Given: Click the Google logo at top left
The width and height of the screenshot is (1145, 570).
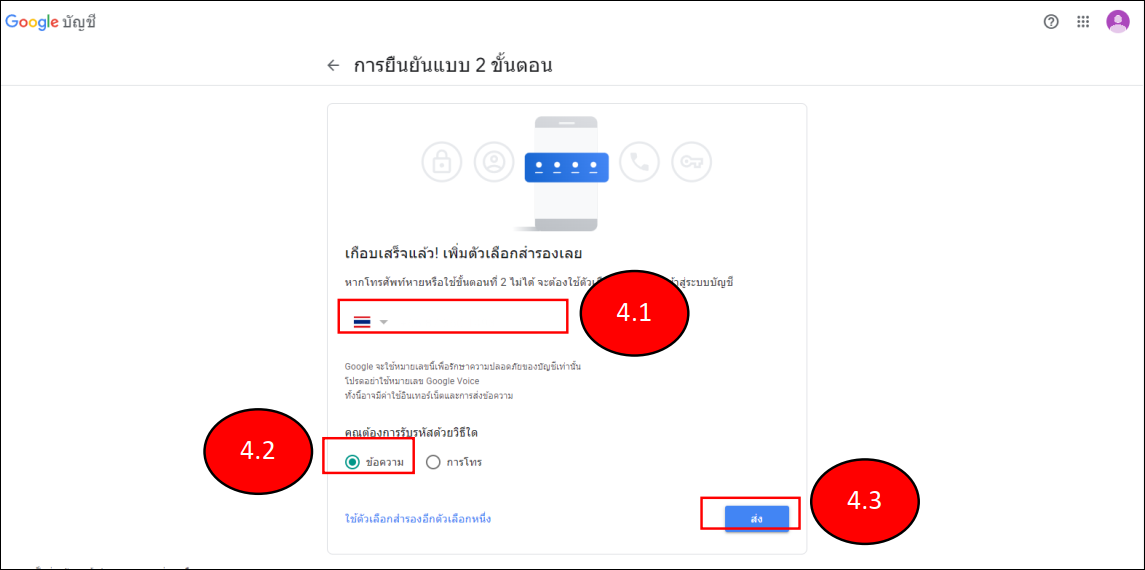Looking at the screenshot, I should point(32,22).
